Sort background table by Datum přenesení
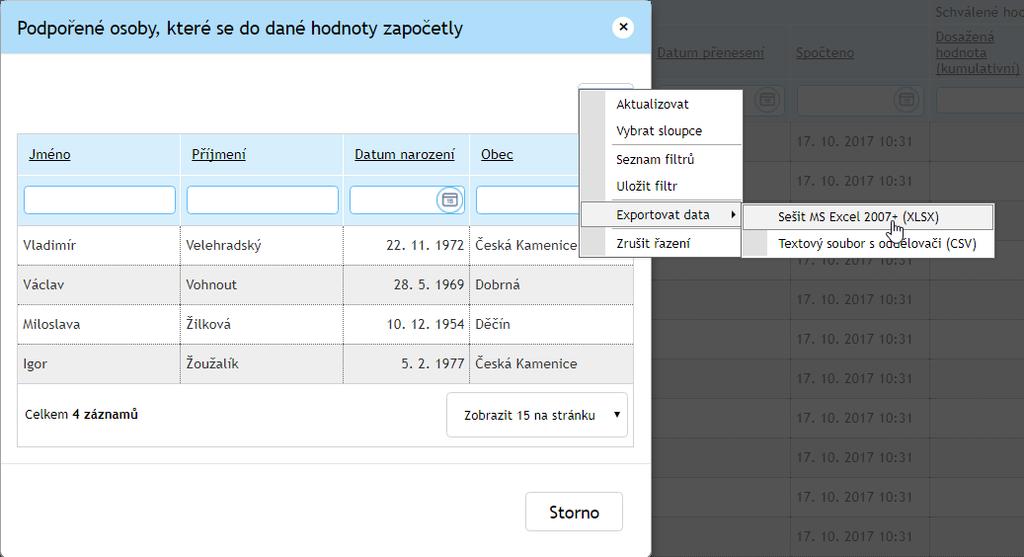This screenshot has width=1024, height=557. [711, 53]
